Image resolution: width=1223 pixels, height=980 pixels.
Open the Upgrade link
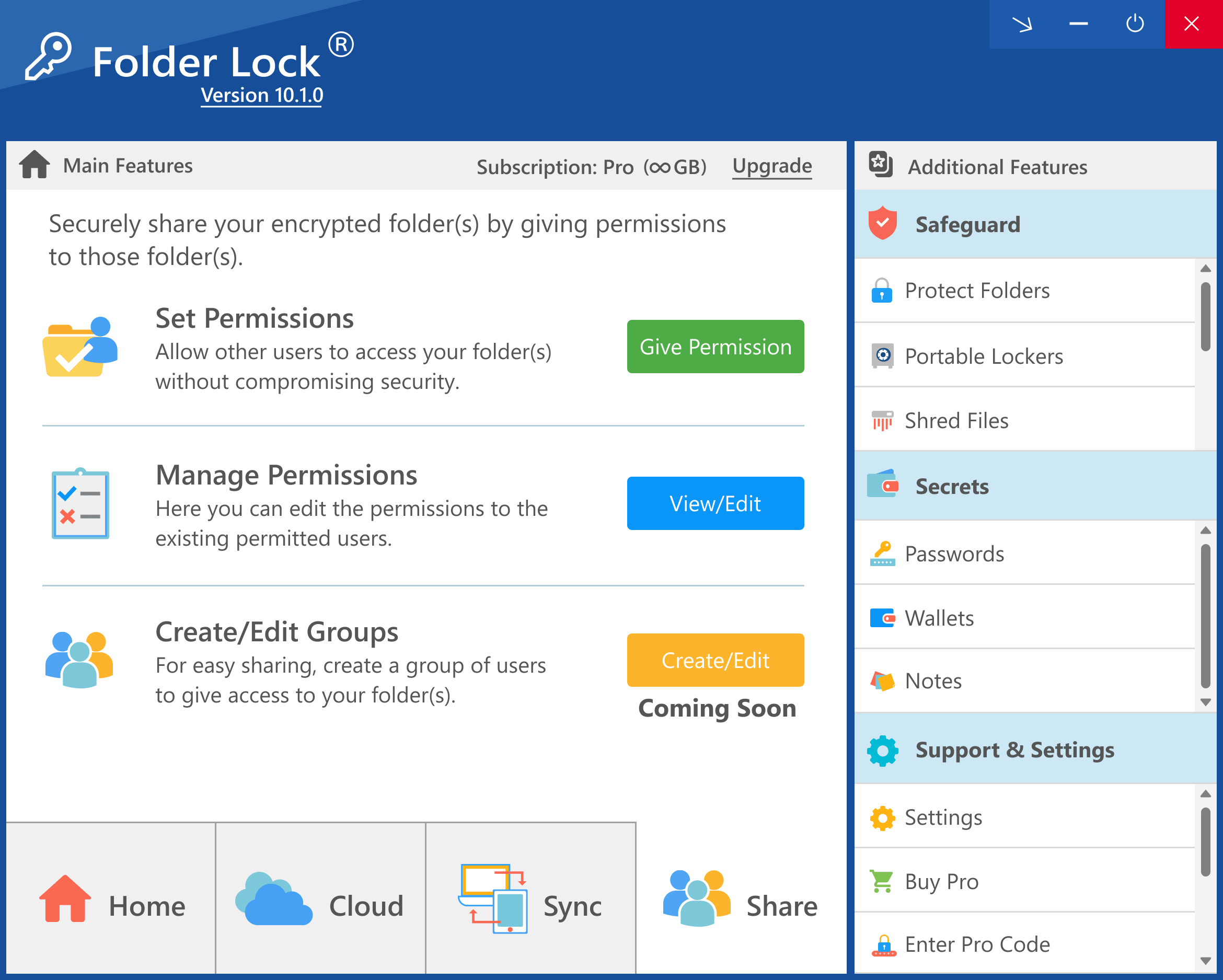click(x=771, y=166)
